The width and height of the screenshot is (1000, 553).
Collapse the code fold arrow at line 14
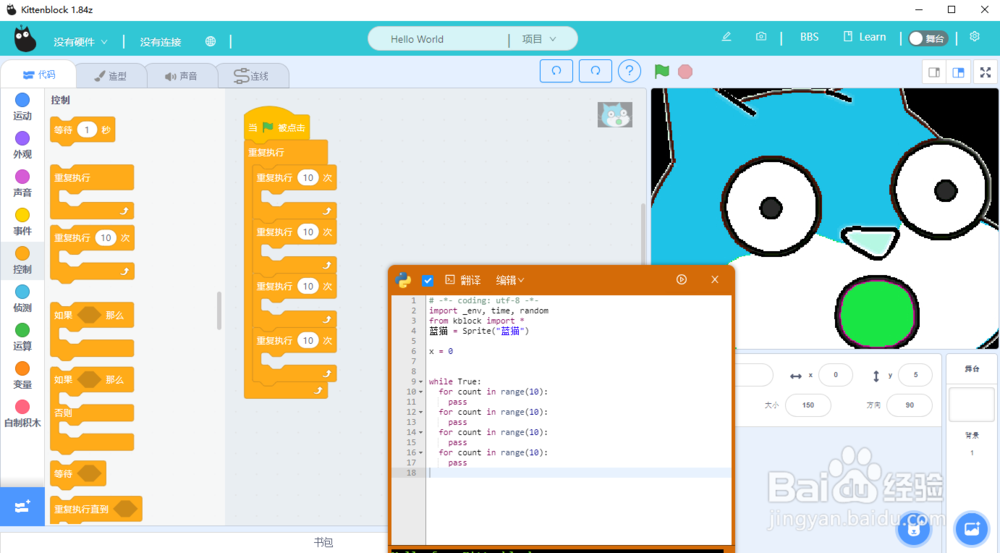[421, 432]
